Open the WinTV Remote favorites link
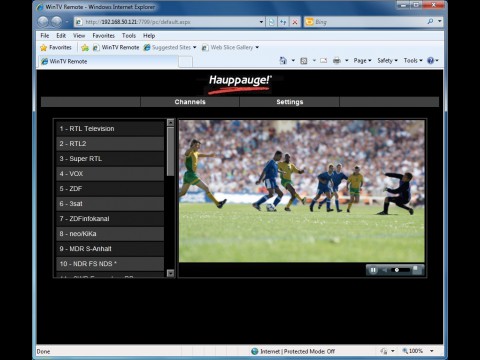The image size is (480, 360). click(116, 48)
